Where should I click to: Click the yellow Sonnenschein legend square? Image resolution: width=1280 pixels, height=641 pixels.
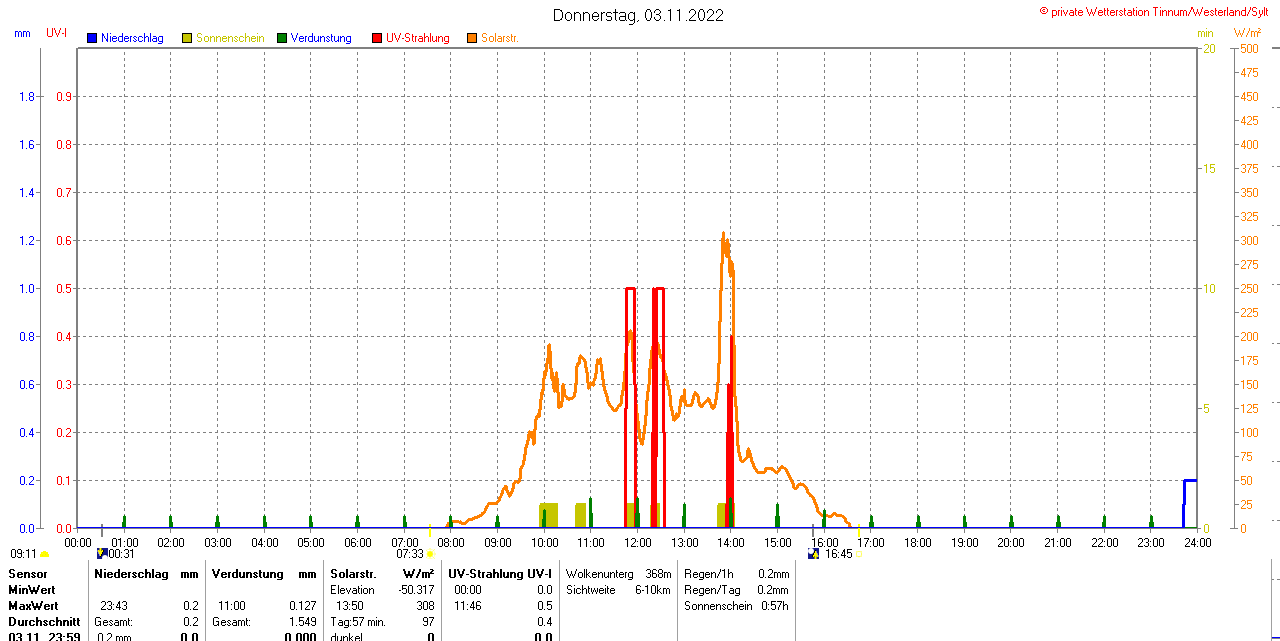click(187, 38)
